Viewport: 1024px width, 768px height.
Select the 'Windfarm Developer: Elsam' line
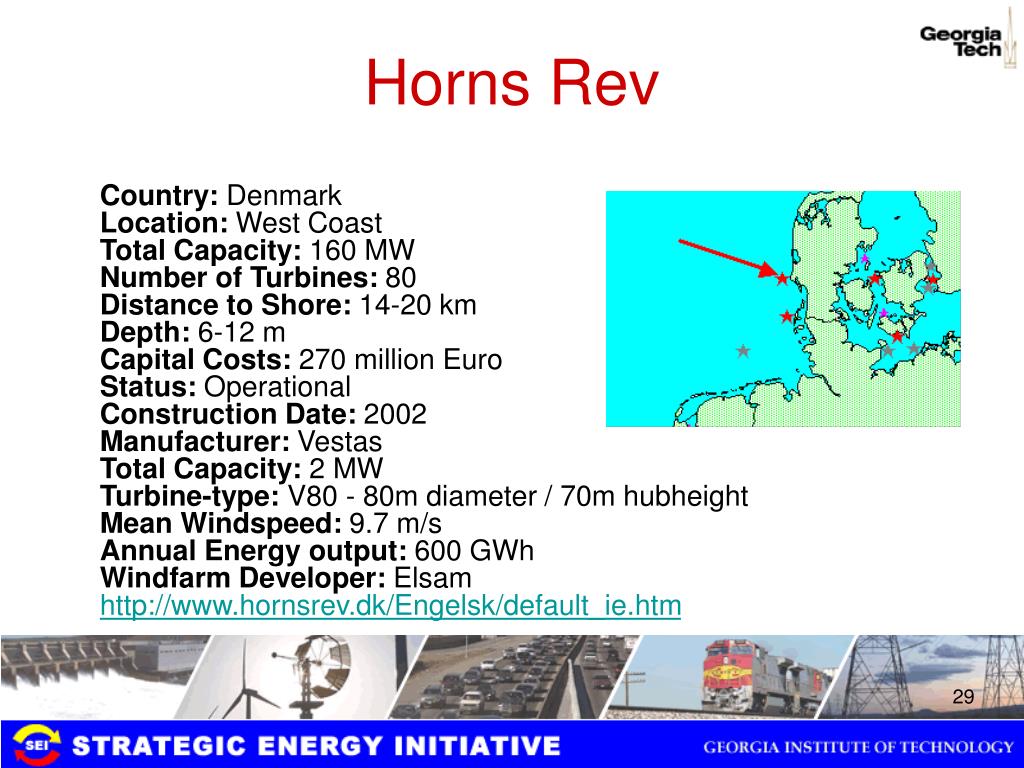pyautogui.click(x=285, y=578)
